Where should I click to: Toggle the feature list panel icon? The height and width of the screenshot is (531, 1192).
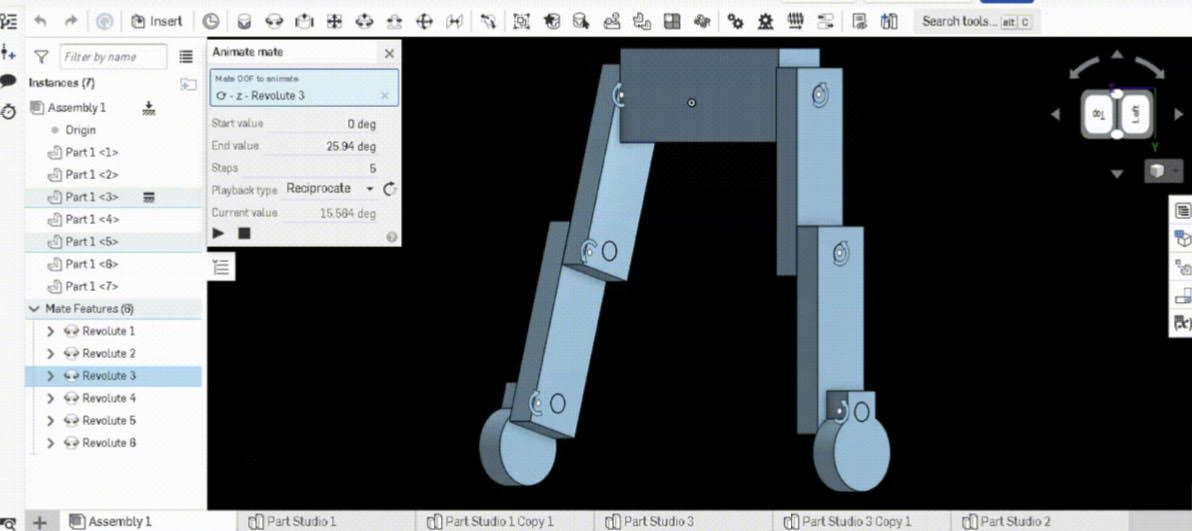tap(221, 266)
